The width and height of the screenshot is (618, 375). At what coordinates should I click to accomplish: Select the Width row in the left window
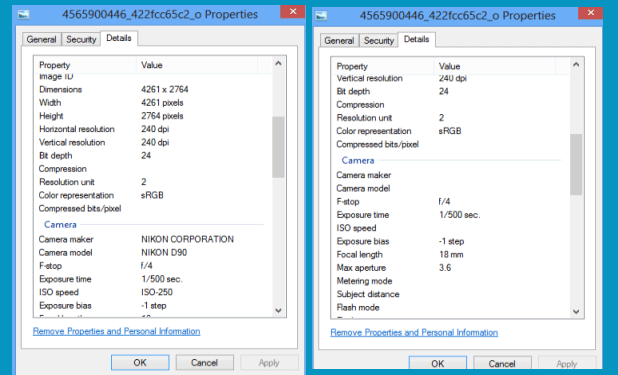[153, 103]
